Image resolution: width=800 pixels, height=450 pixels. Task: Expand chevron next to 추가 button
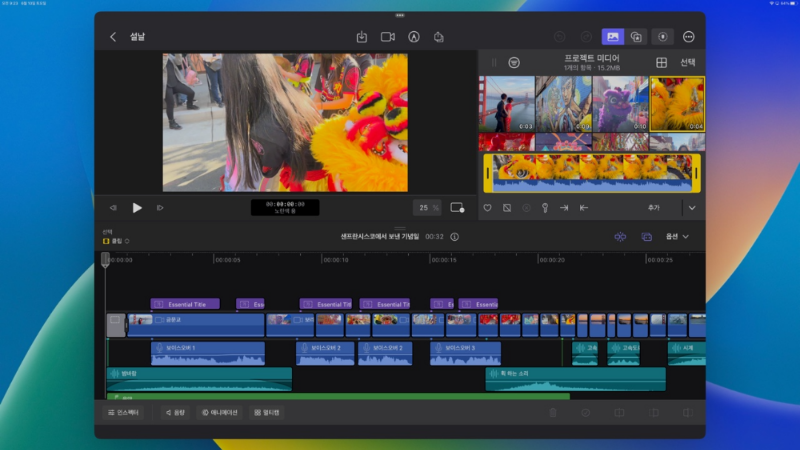(692, 208)
